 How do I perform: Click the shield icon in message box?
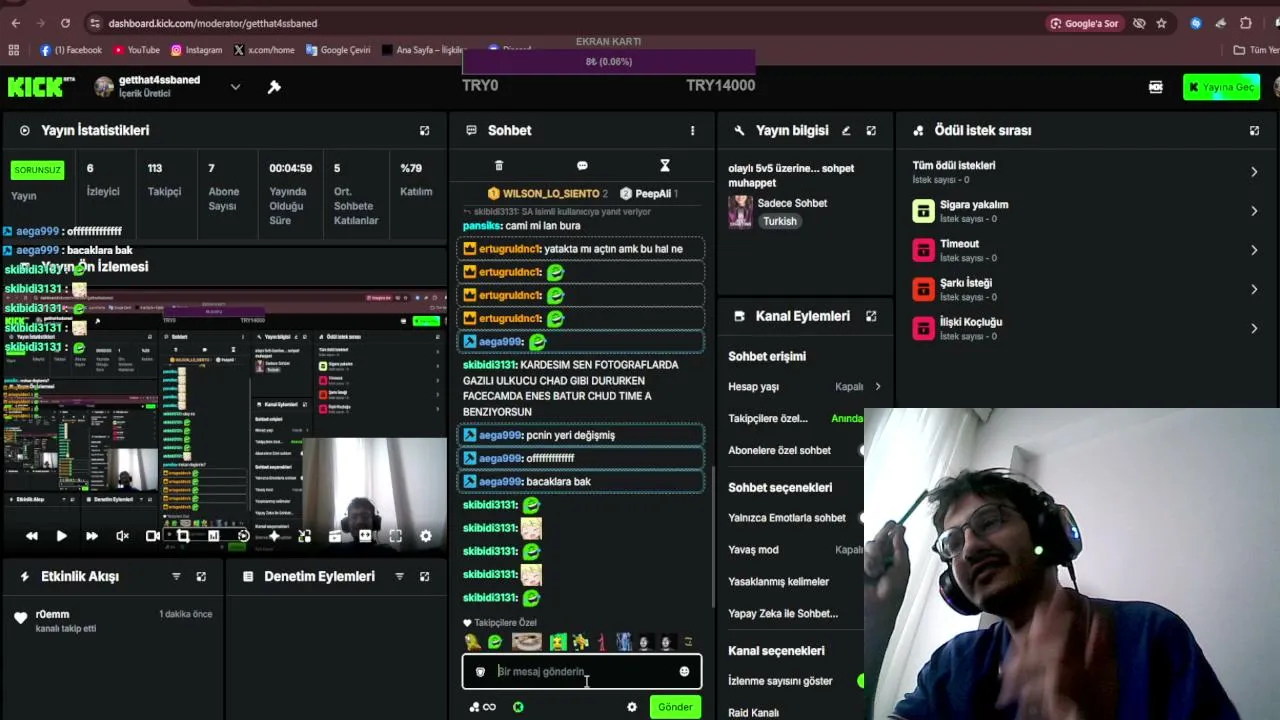point(480,671)
